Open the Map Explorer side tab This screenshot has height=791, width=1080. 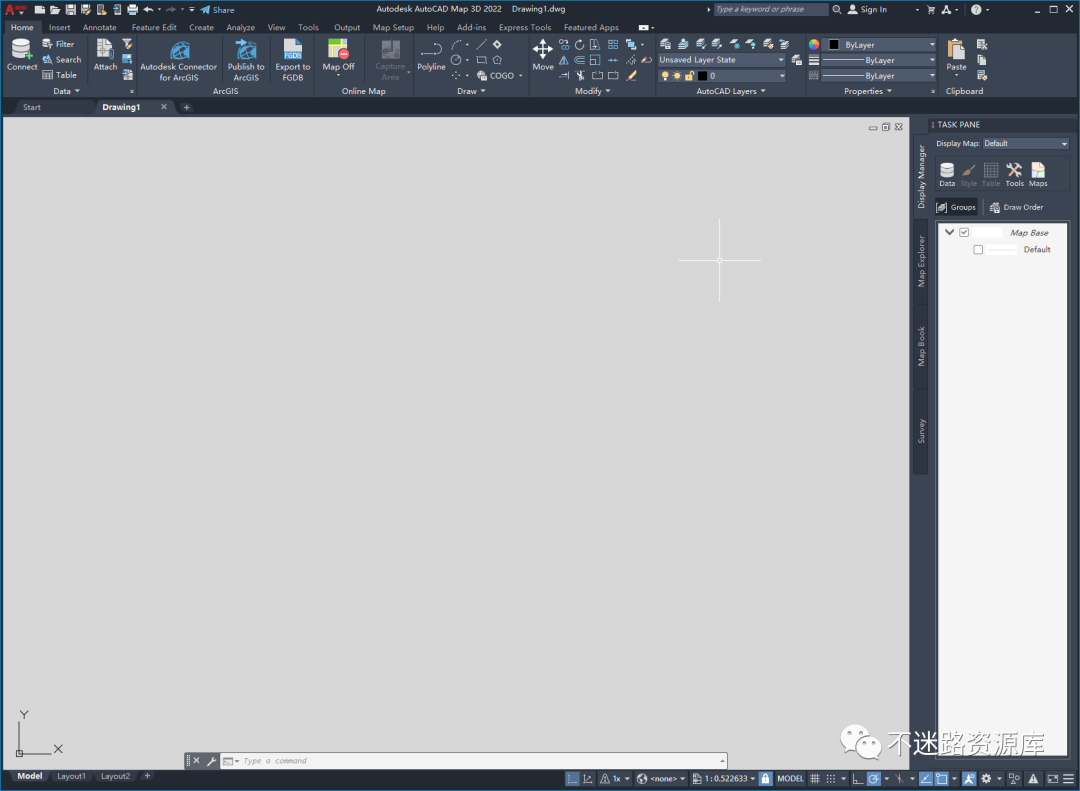pos(921,262)
